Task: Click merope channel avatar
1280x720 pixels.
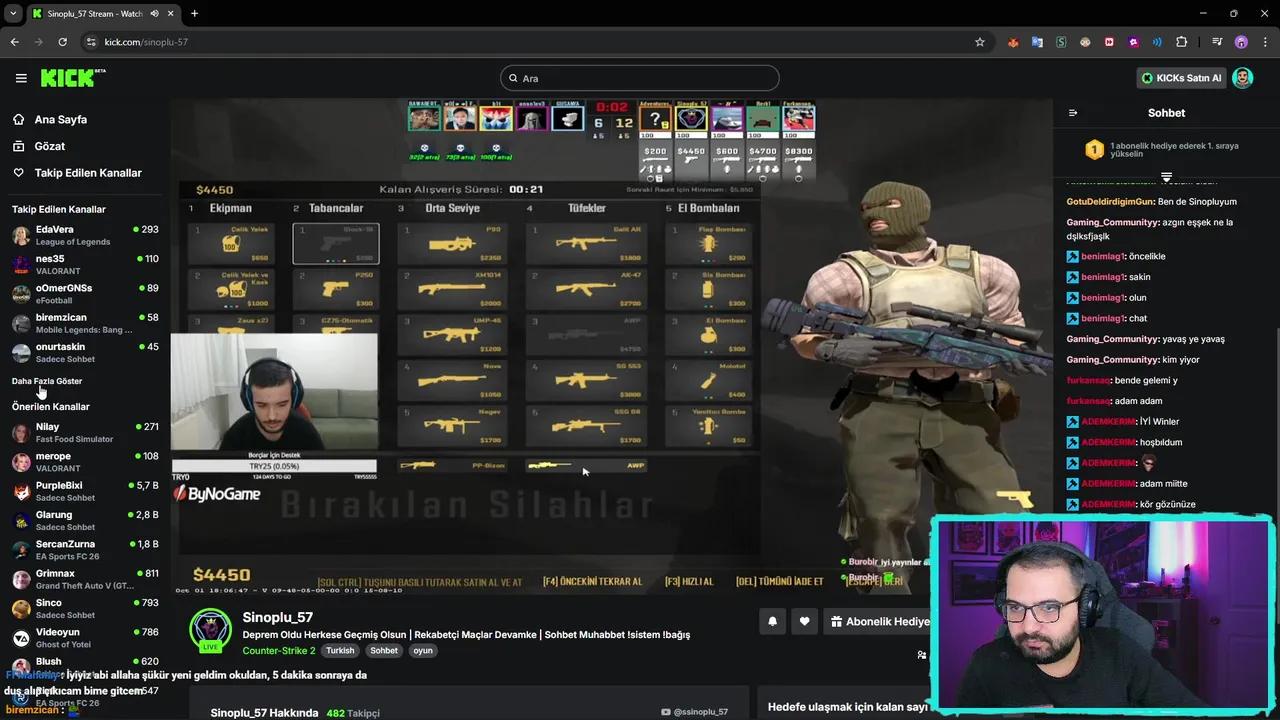Action: [21, 462]
